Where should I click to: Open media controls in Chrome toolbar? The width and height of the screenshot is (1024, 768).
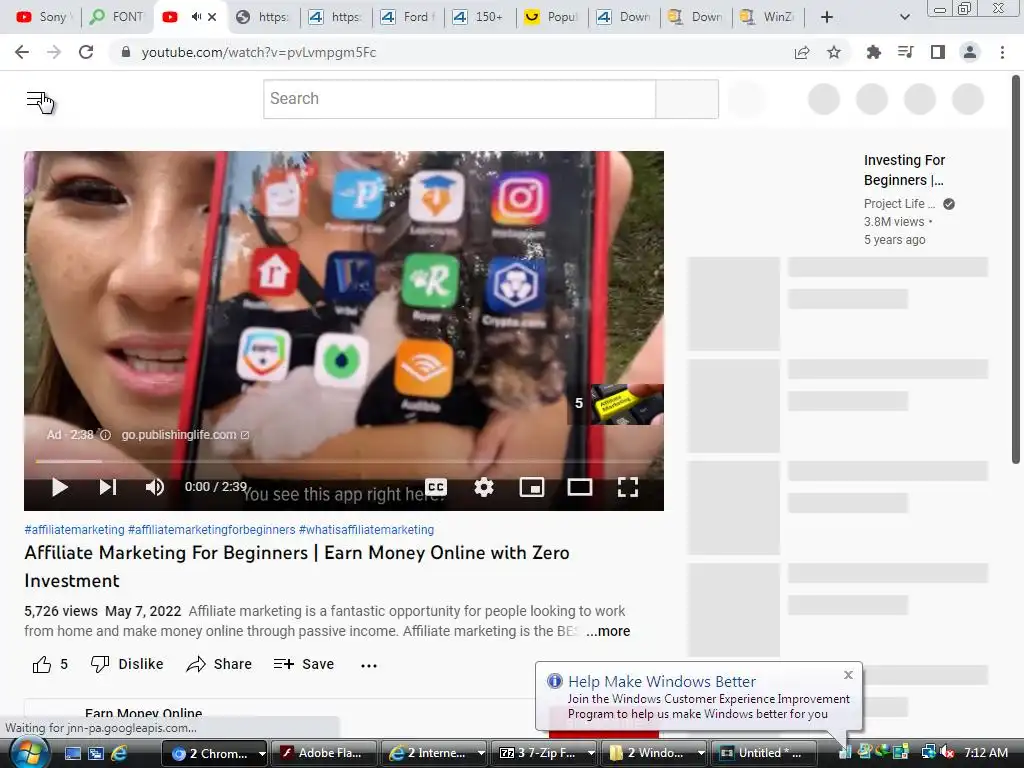905,52
